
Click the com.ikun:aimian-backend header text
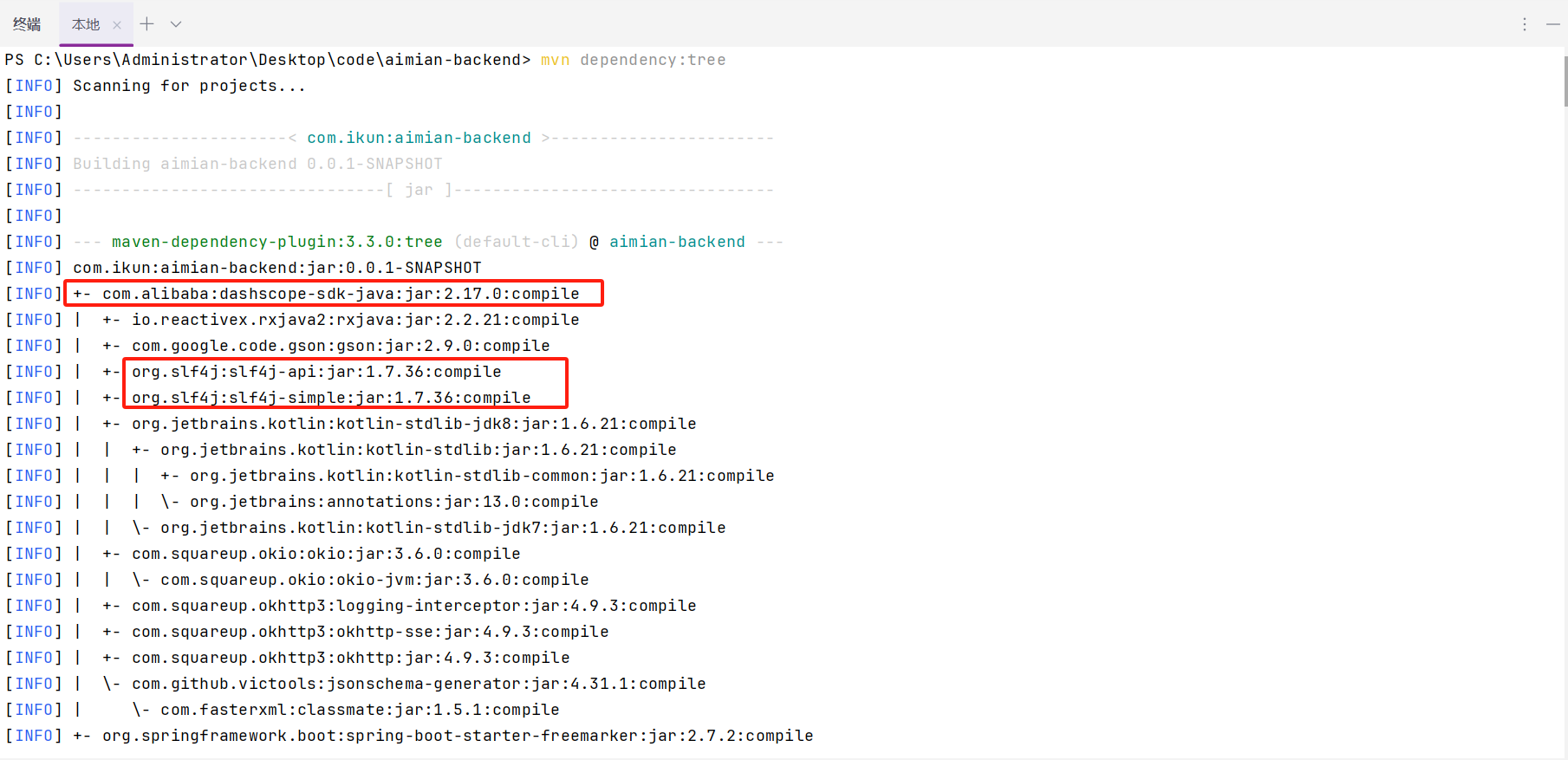coord(419,138)
